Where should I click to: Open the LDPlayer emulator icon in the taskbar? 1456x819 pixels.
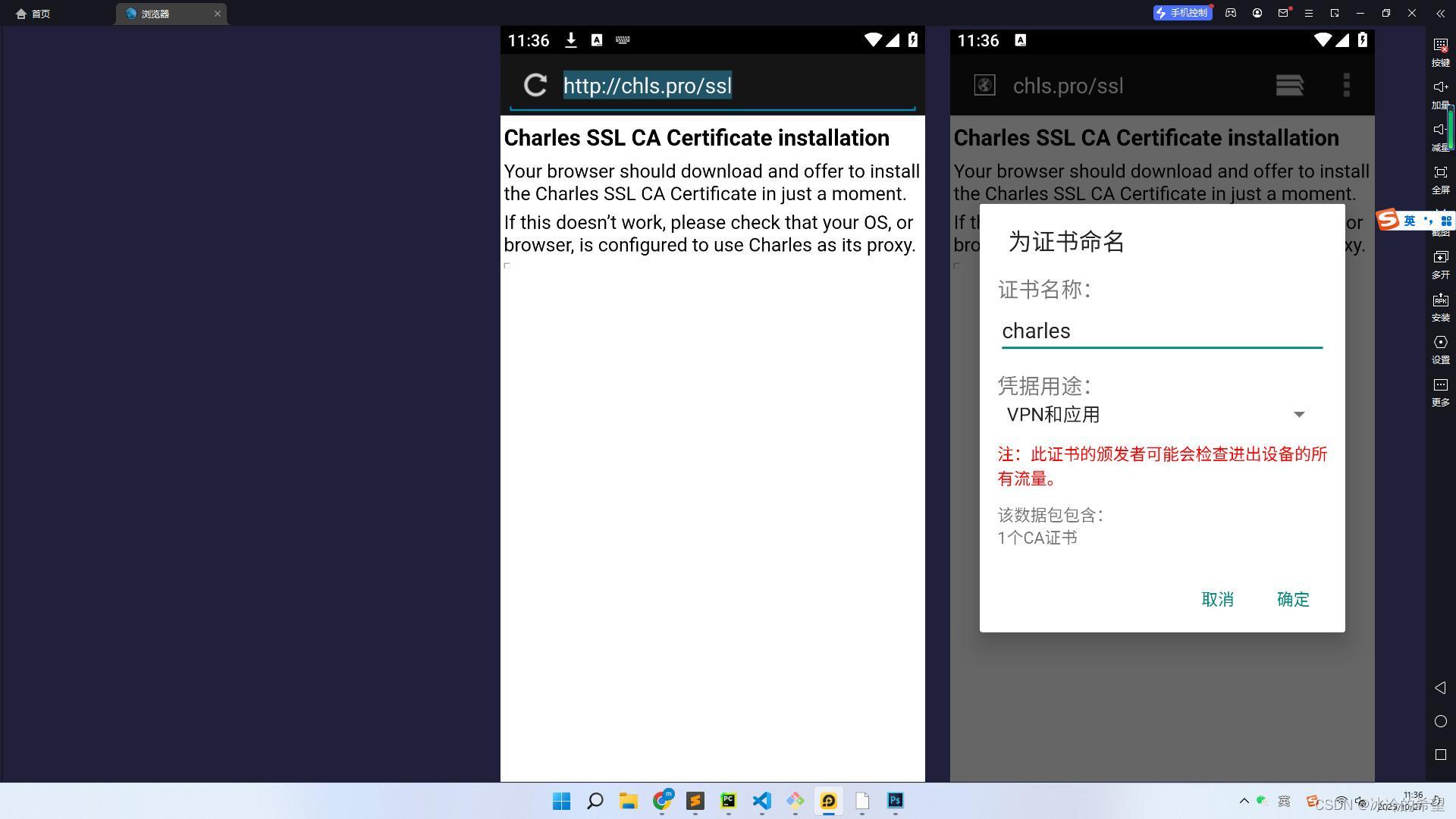pos(828,801)
